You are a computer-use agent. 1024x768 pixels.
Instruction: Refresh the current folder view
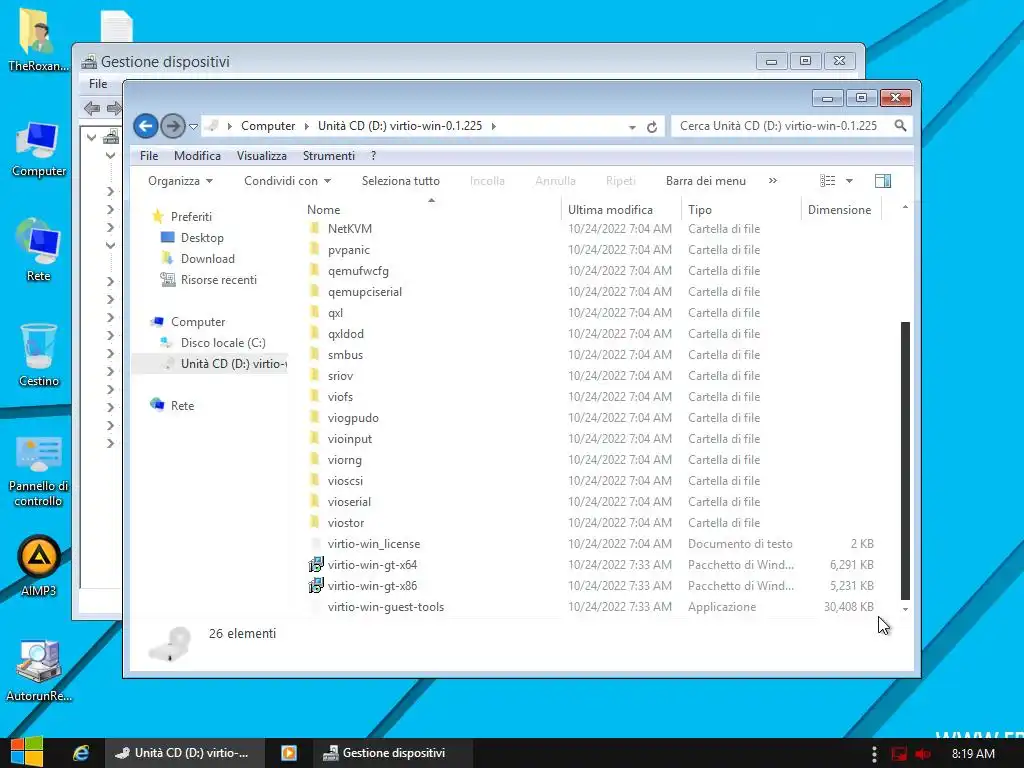tap(651, 127)
